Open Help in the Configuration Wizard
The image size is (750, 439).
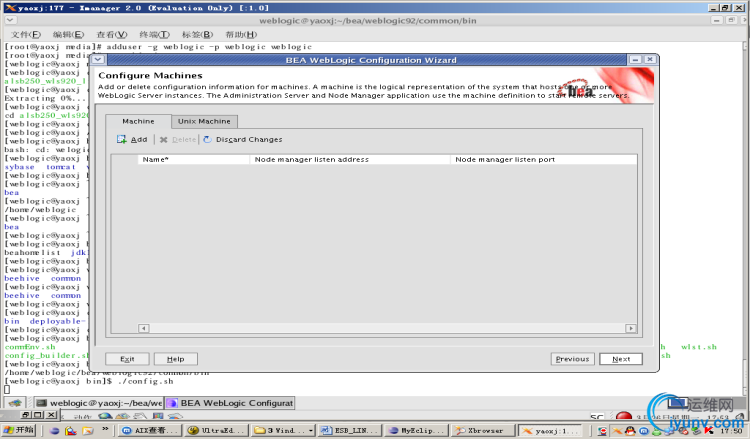click(x=176, y=359)
